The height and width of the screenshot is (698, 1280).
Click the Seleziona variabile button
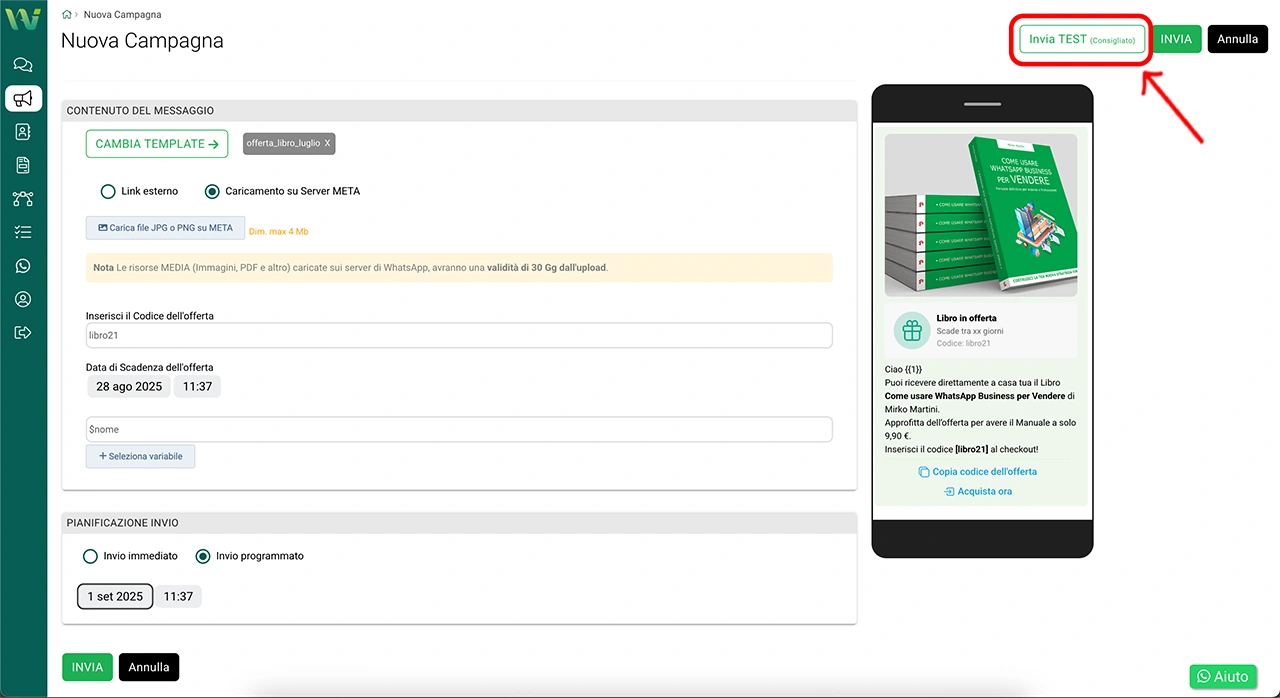click(x=141, y=456)
